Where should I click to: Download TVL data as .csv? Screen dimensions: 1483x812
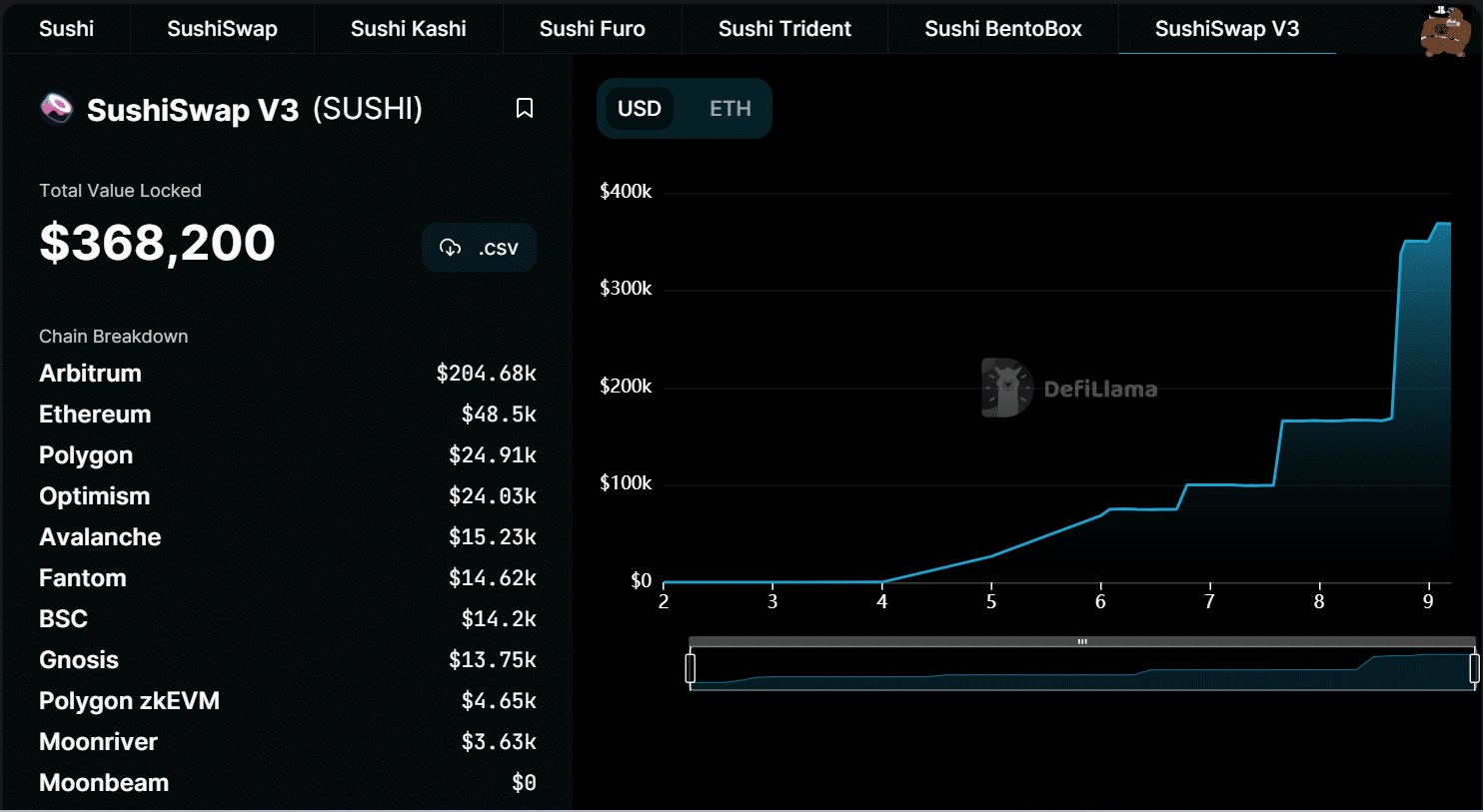coord(480,248)
